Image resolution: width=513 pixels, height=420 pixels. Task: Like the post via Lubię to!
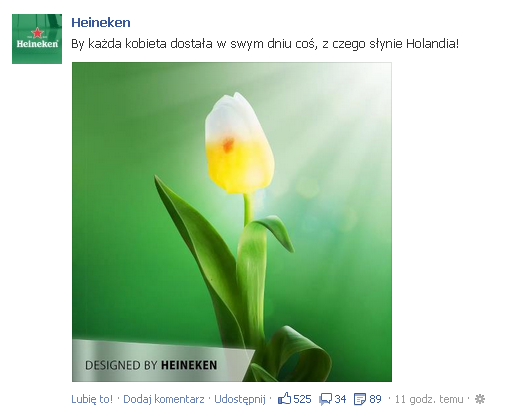coord(92,399)
